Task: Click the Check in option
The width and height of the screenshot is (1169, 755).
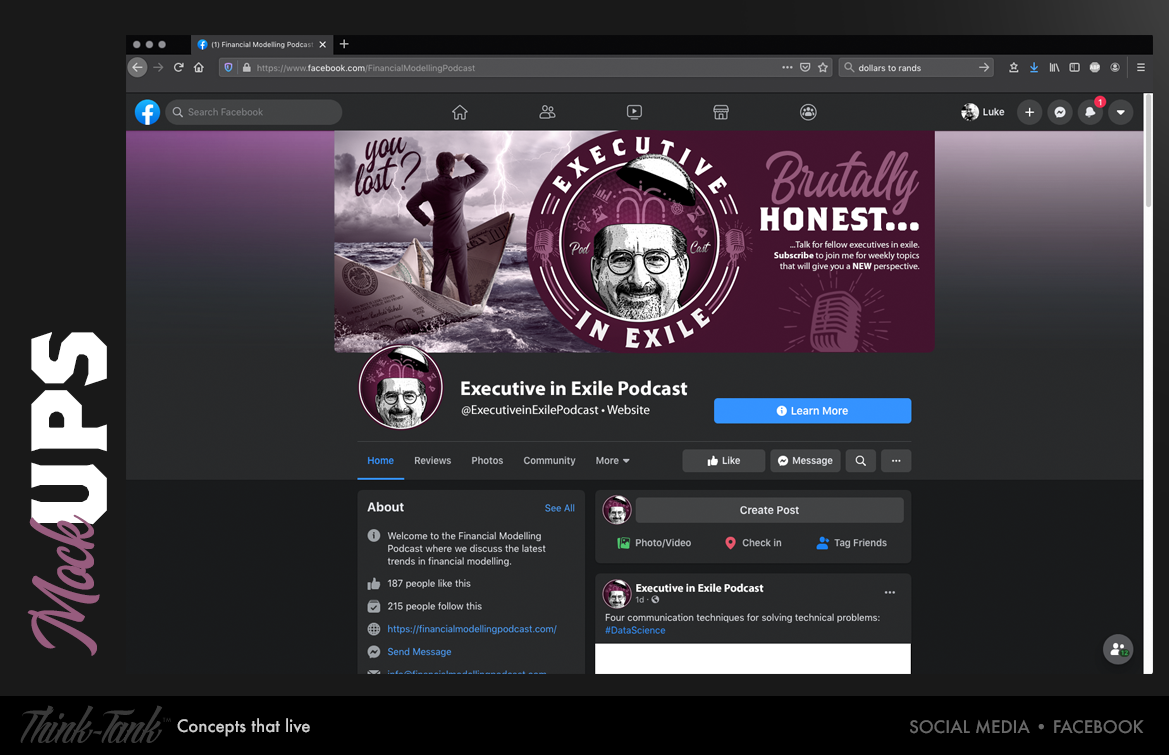Action: 753,543
